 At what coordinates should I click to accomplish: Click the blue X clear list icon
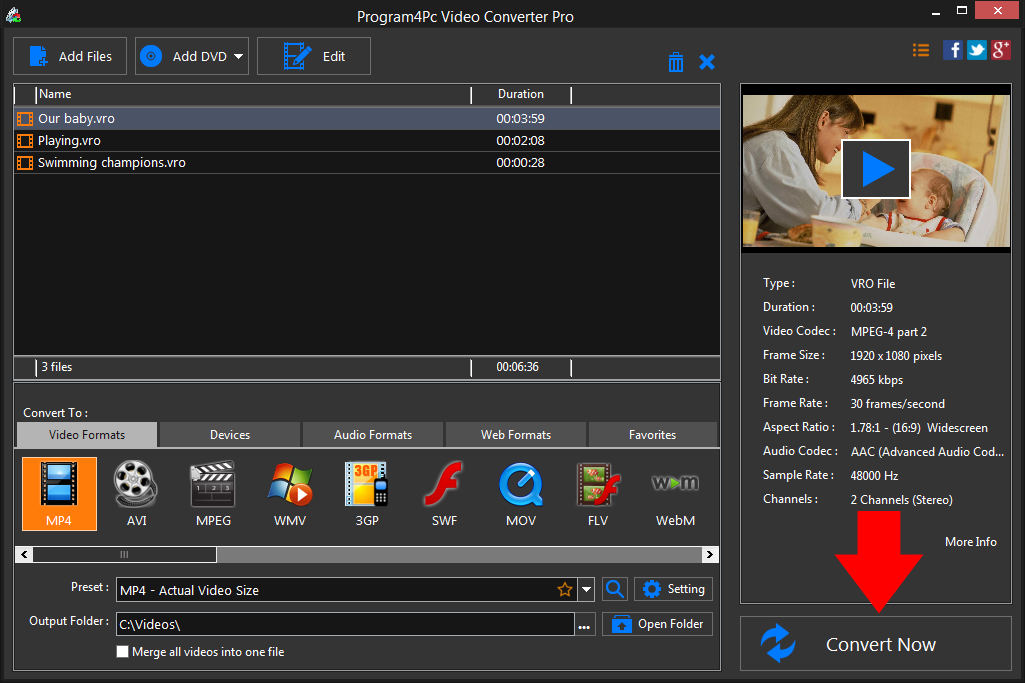tap(707, 62)
